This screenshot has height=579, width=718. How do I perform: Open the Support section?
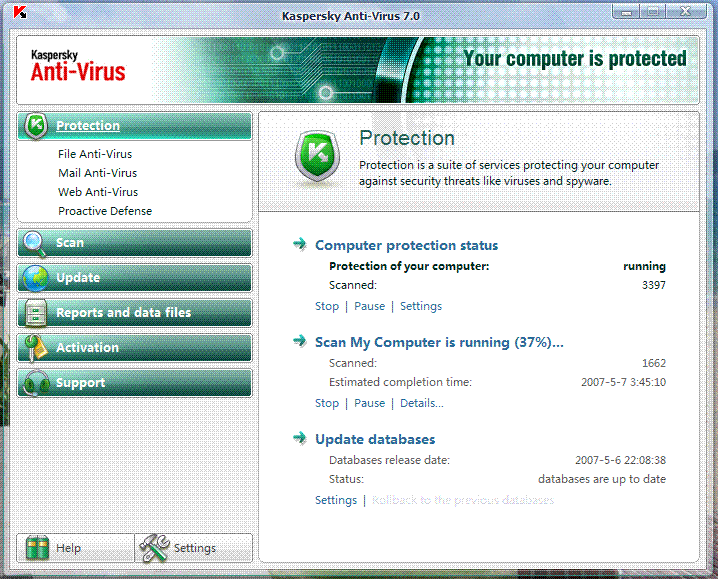(x=134, y=382)
